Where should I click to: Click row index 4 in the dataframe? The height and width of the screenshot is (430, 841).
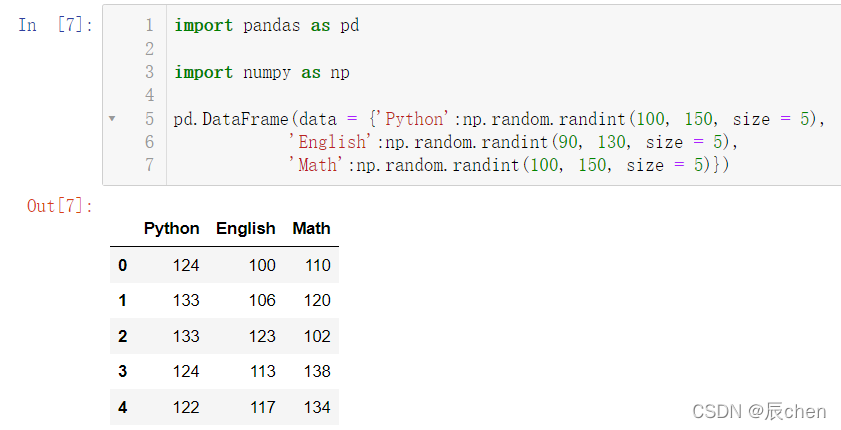coord(123,407)
